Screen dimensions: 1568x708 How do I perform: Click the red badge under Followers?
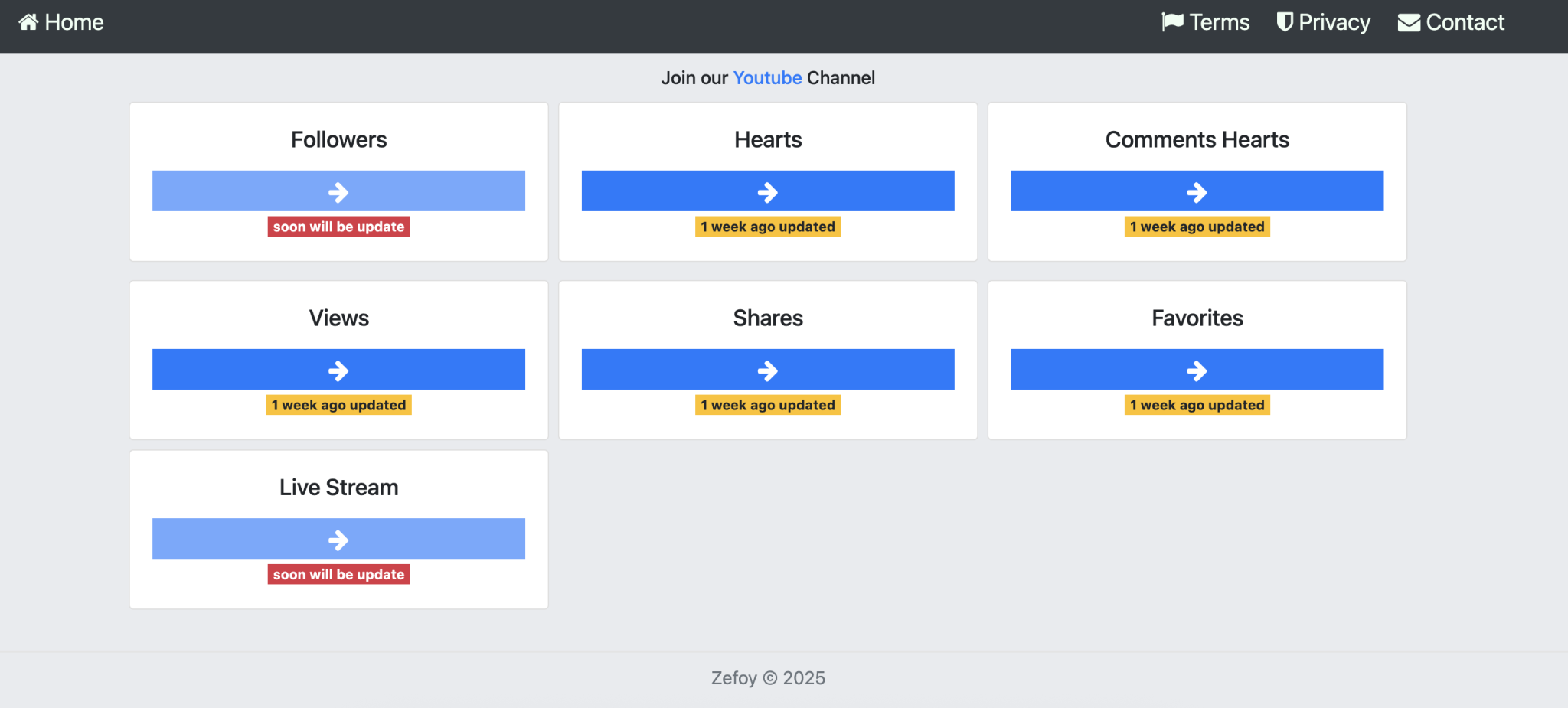tap(338, 227)
